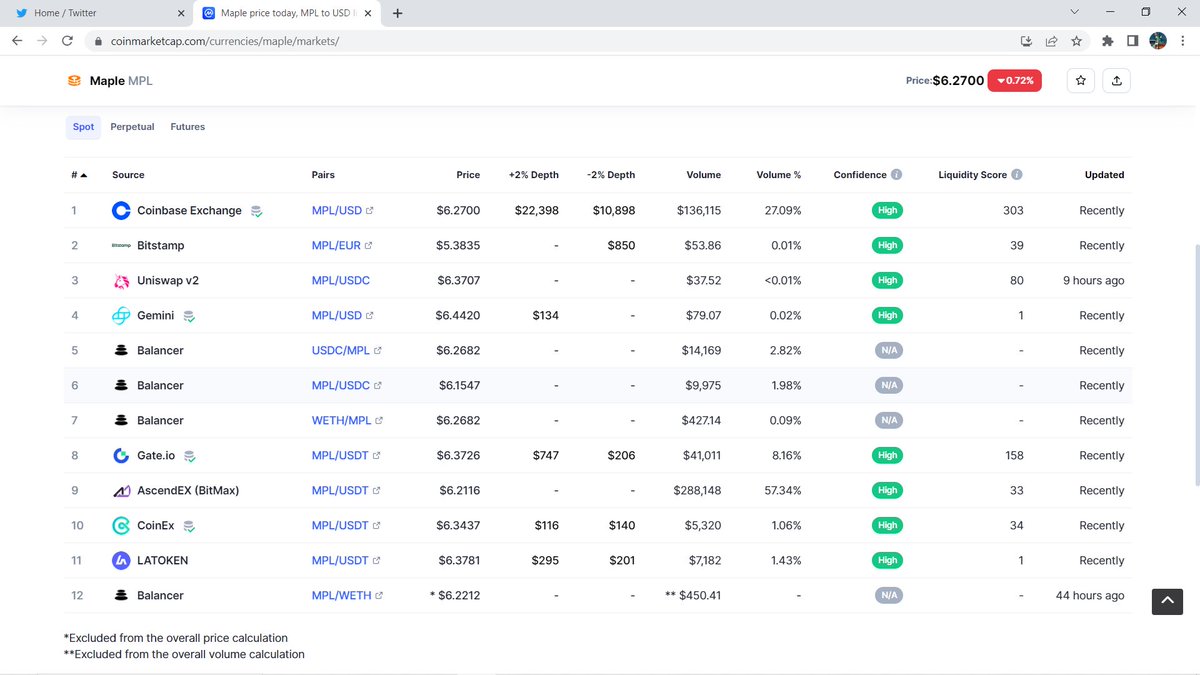Open MPL/EUR pair link on Bitstamp

pos(342,246)
